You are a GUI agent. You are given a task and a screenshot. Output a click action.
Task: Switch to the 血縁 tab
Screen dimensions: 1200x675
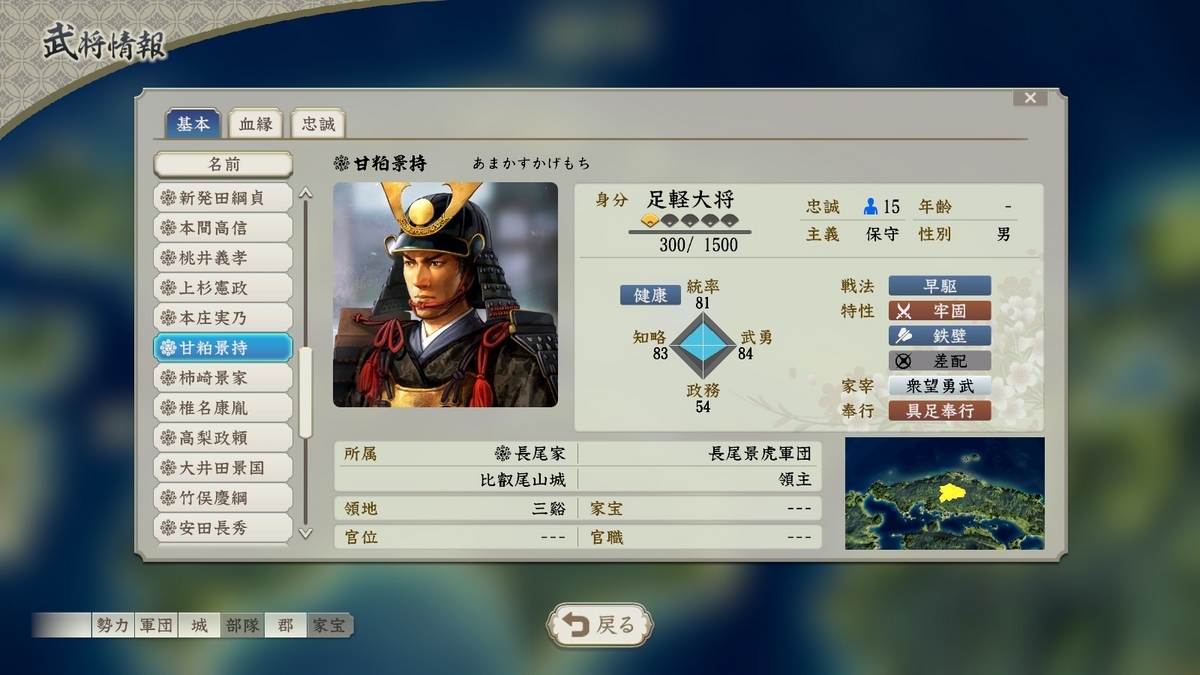(x=256, y=124)
